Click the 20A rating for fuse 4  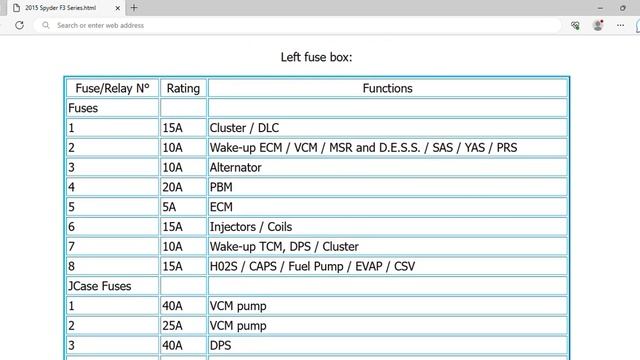183,187
